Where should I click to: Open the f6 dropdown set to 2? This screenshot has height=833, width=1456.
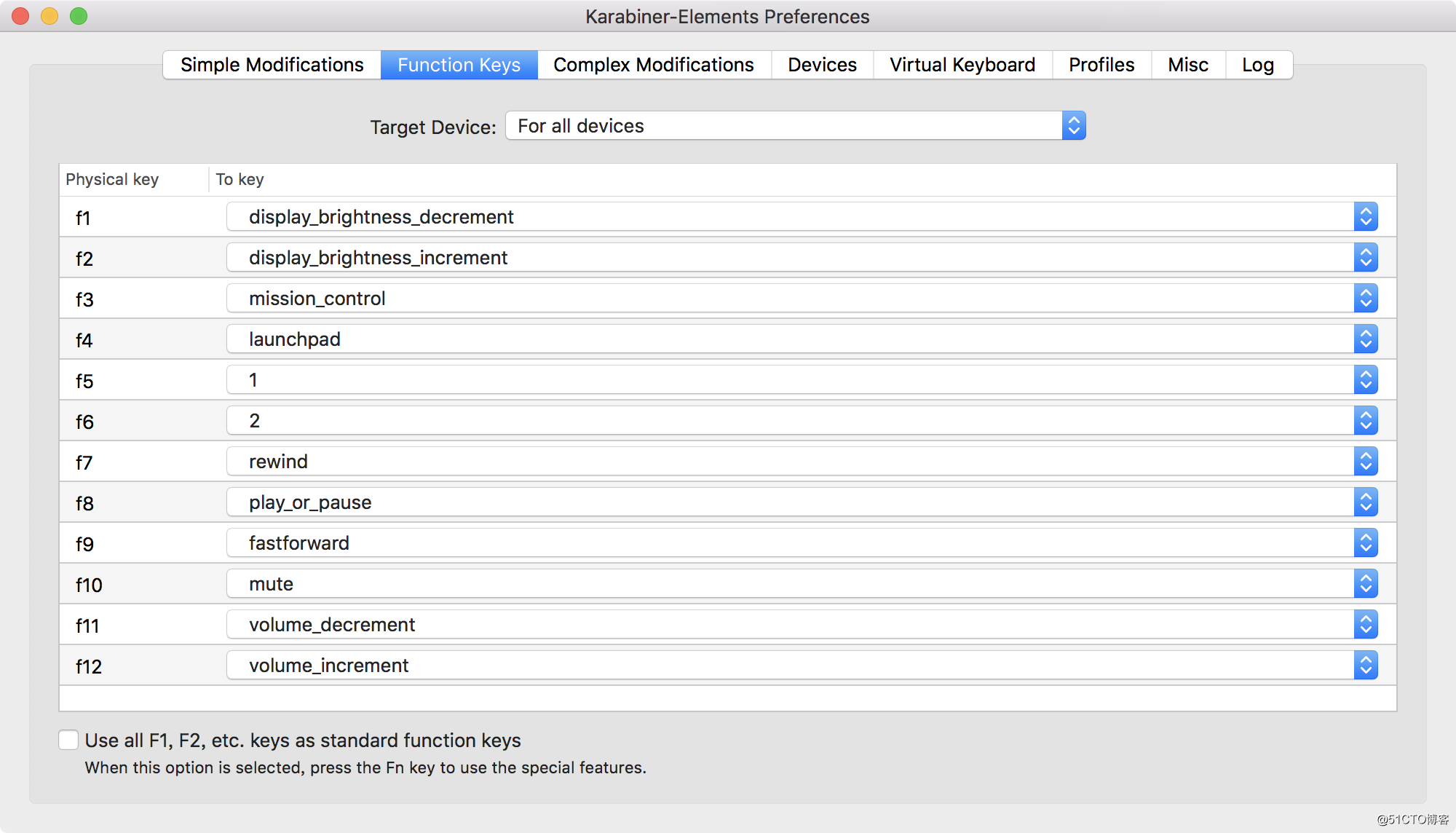(802, 420)
